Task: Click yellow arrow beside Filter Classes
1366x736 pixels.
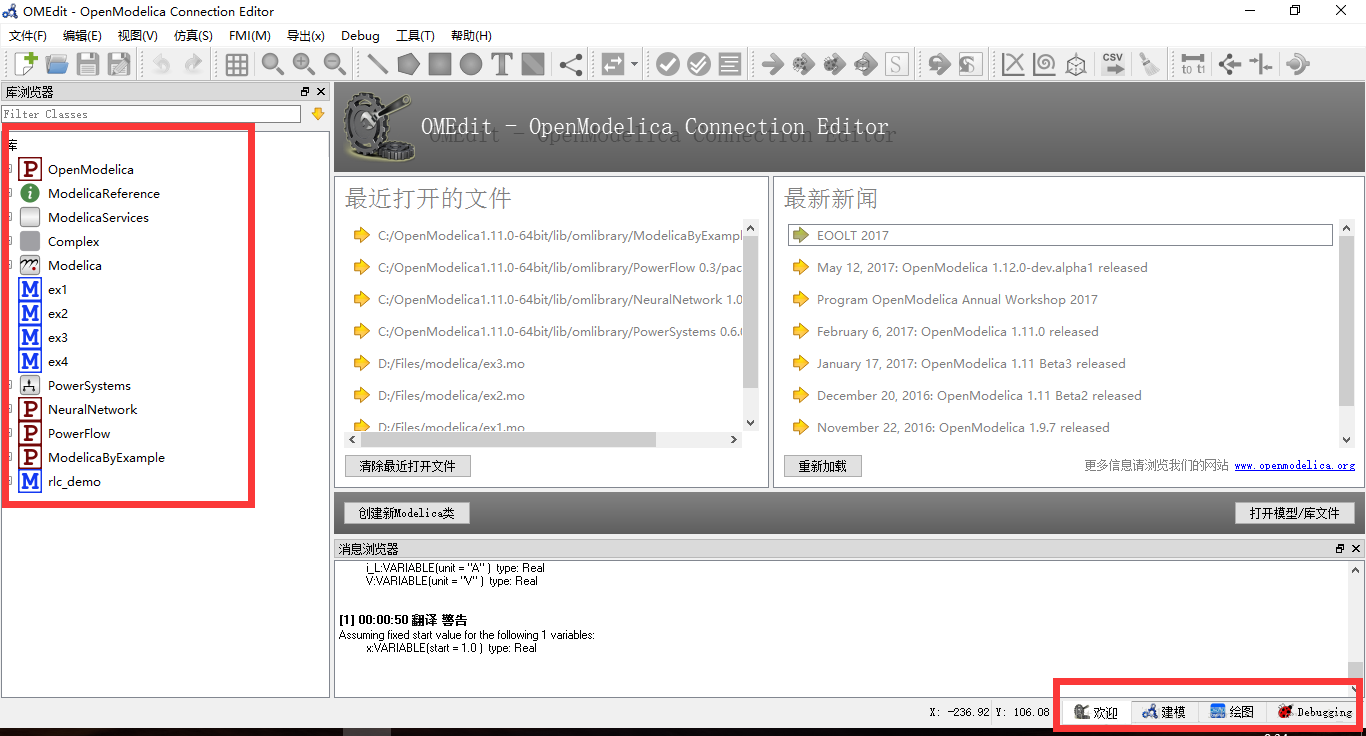Action: pos(318,114)
